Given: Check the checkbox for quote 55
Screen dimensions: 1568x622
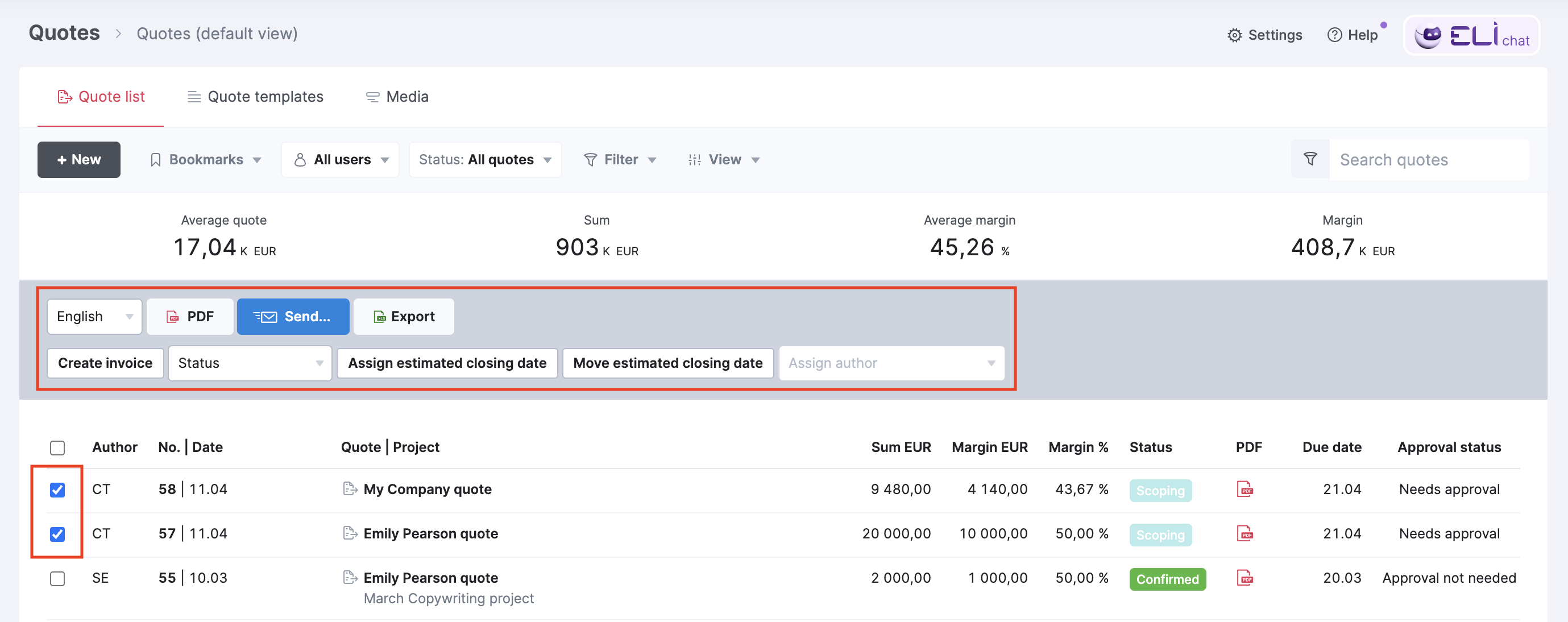Looking at the screenshot, I should coord(57,578).
